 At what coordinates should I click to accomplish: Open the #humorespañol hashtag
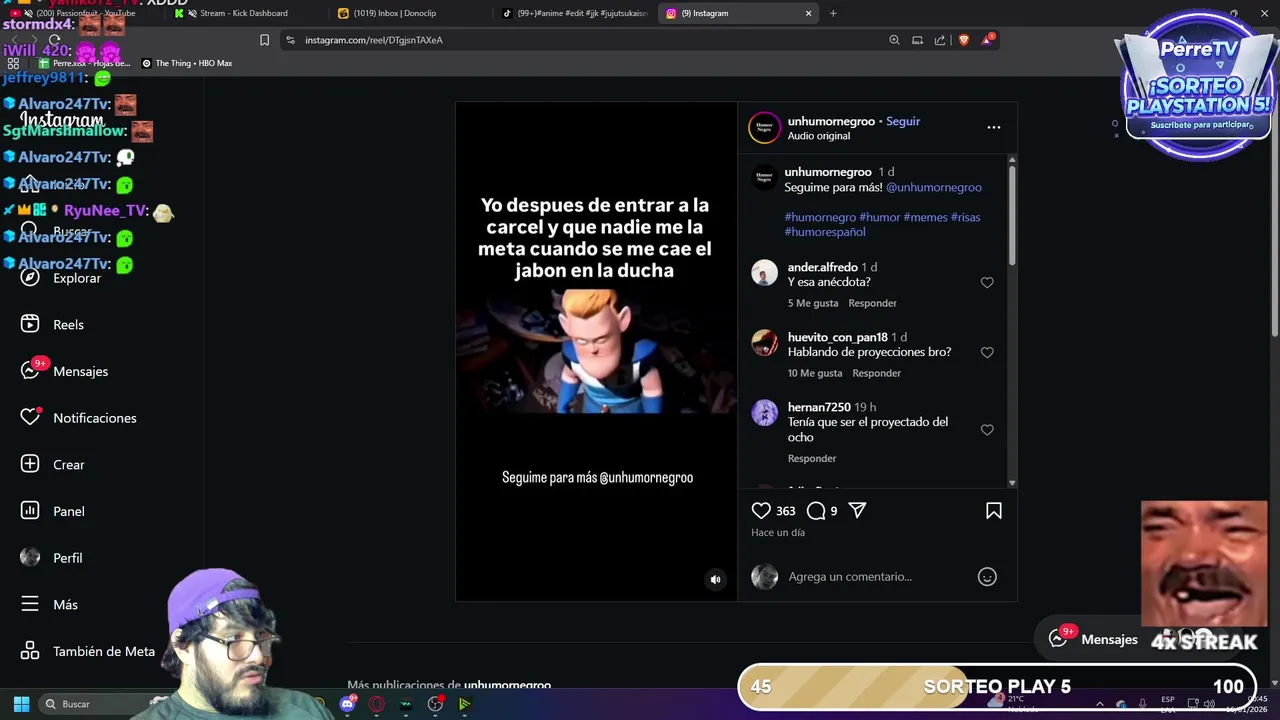coord(825,232)
